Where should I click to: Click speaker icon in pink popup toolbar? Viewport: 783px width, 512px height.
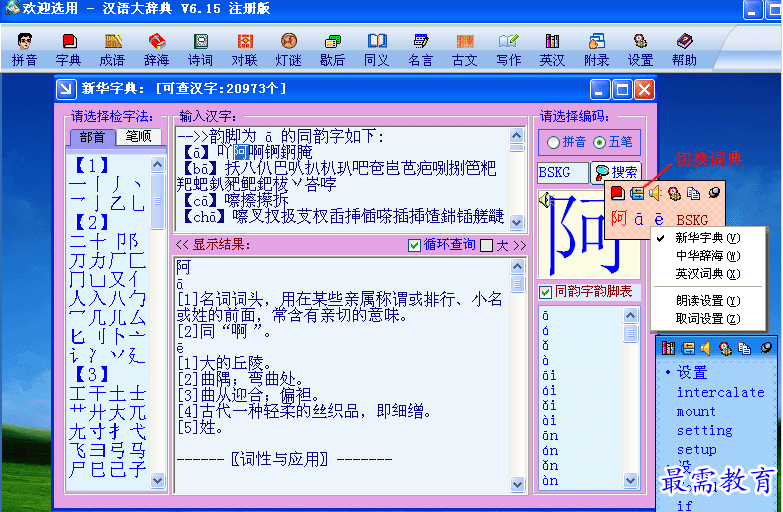655,193
